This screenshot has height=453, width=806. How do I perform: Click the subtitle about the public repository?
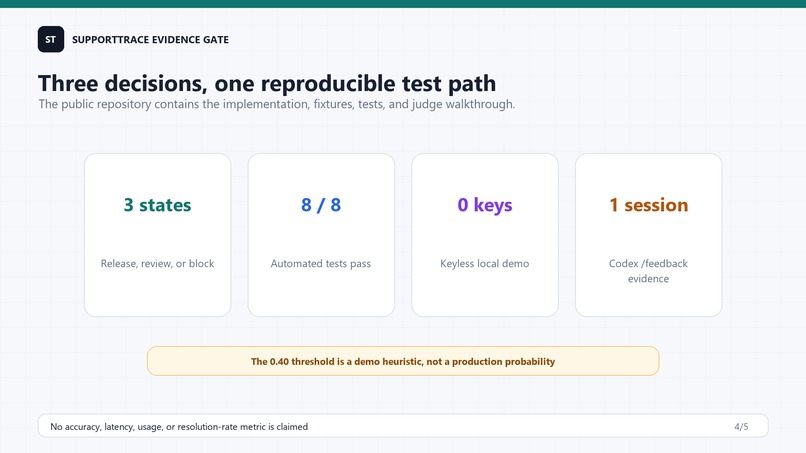pyautogui.click(x=277, y=104)
